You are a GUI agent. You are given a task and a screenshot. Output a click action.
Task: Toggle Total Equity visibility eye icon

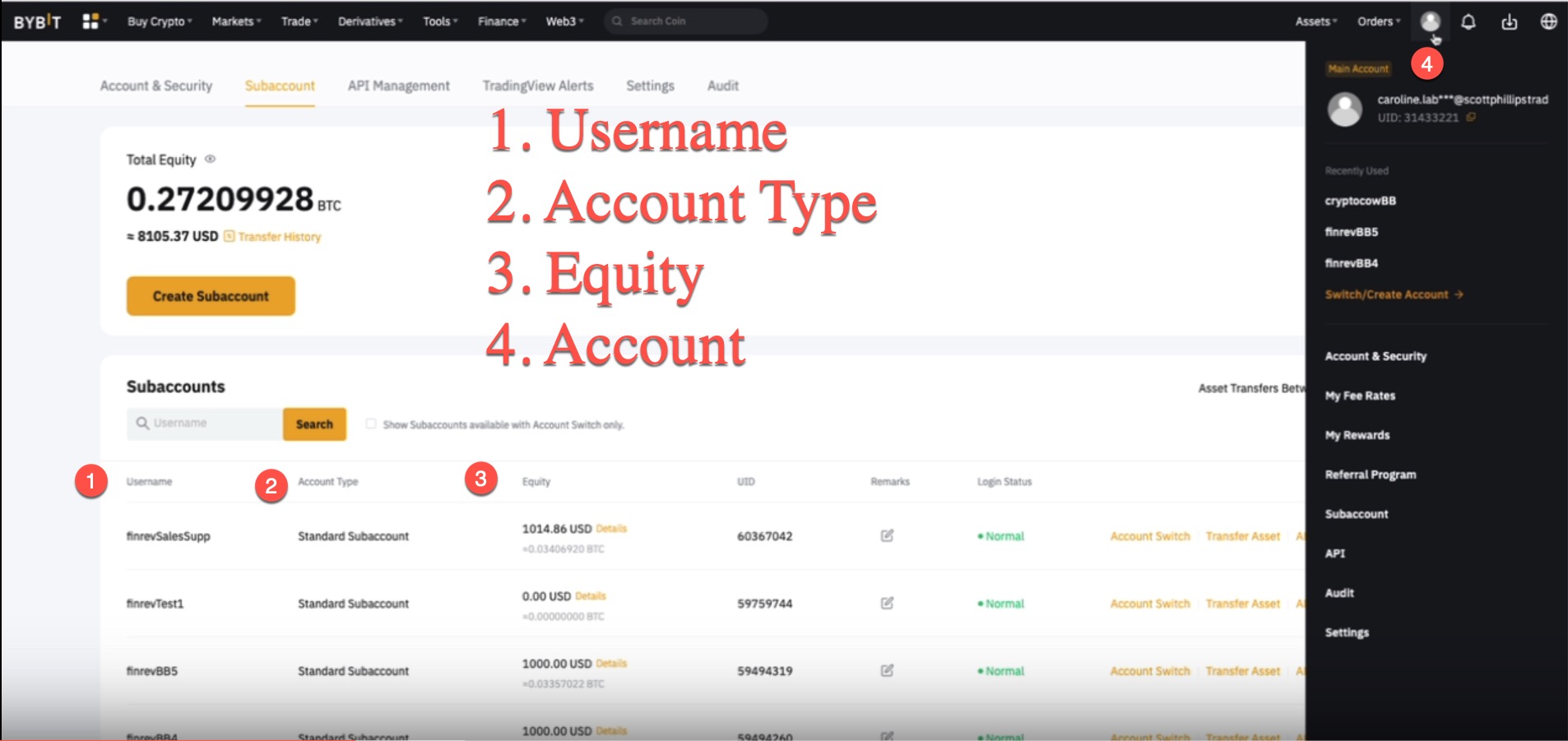[210, 160]
